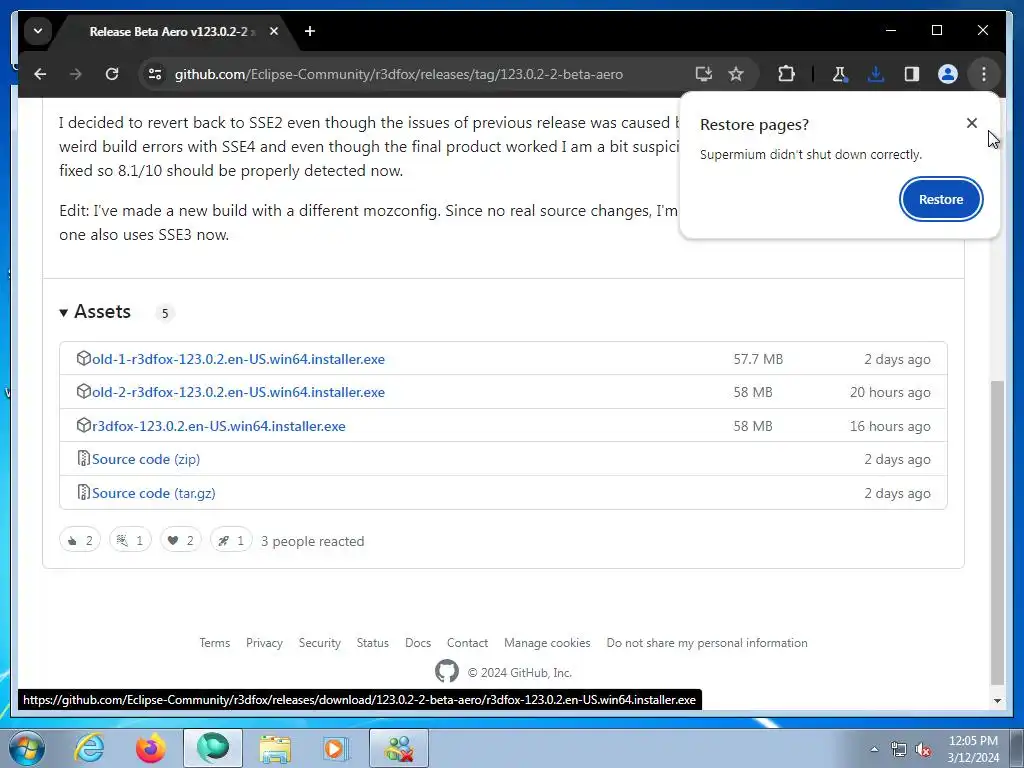Viewport: 1024px width, 768px height.
Task: Bookmark this page with the star icon
Action: (x=736, y=74)
